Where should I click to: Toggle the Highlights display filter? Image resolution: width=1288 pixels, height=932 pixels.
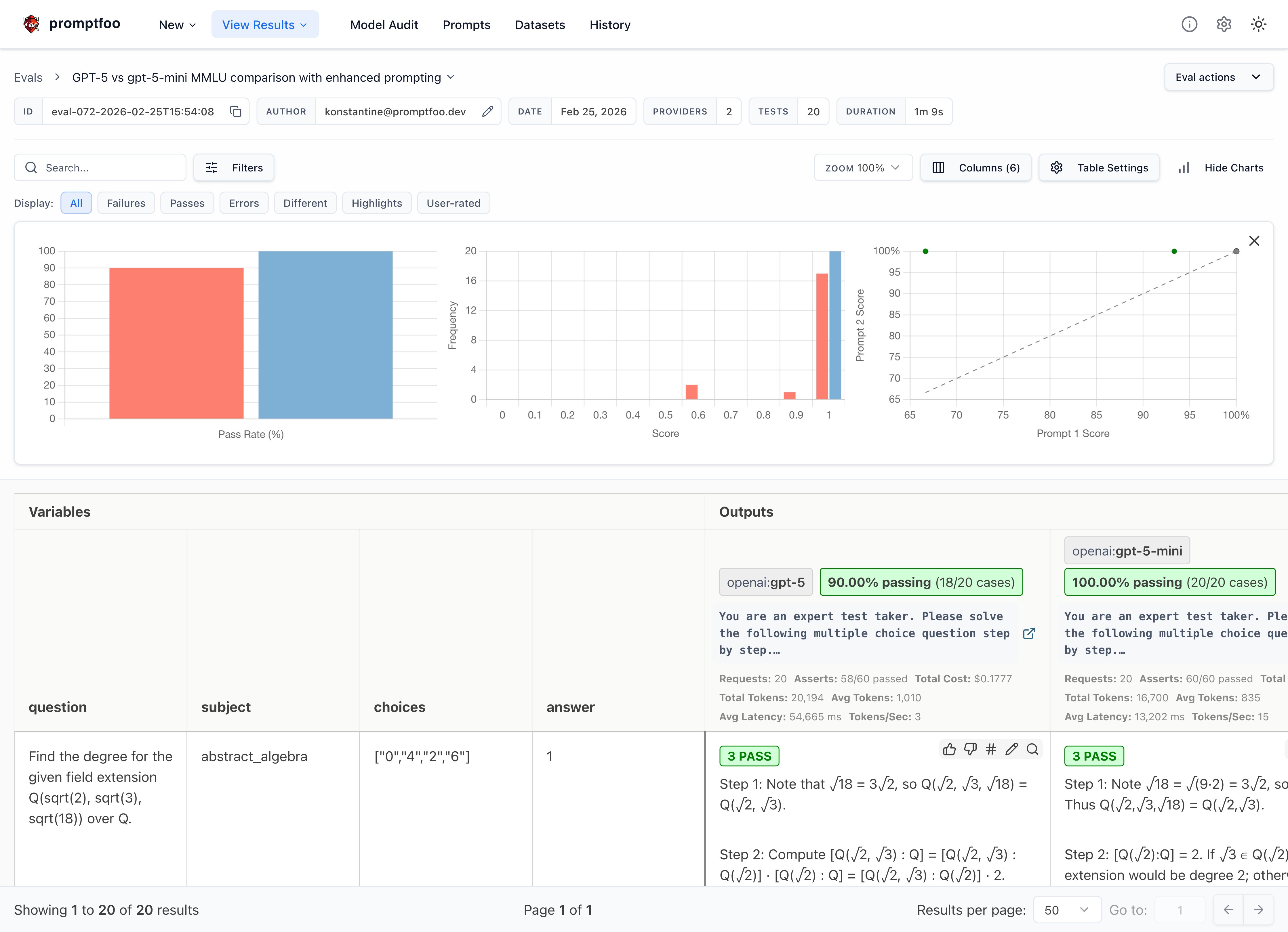coord(376,203)
